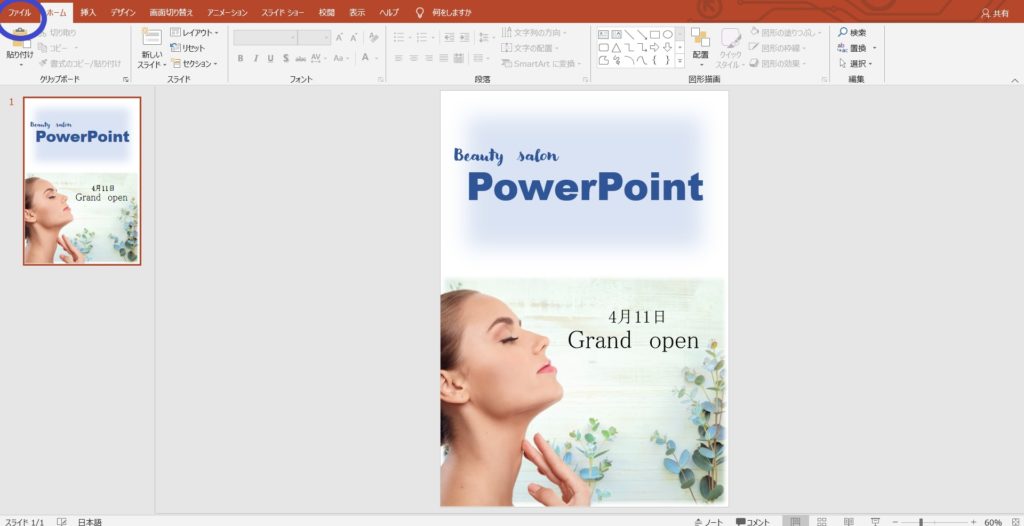This screenshot has width=1024, height=526.
Task: Open Text Direction (文字列の方向) dropdown
Action: (x=534, y=32)
